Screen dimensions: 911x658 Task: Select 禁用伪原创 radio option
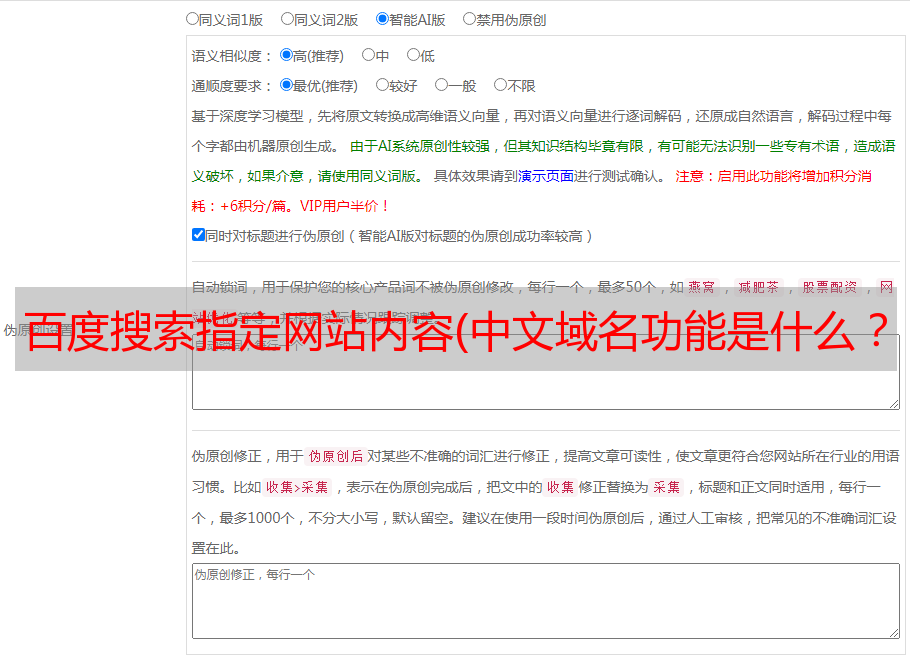click(469, 19)
